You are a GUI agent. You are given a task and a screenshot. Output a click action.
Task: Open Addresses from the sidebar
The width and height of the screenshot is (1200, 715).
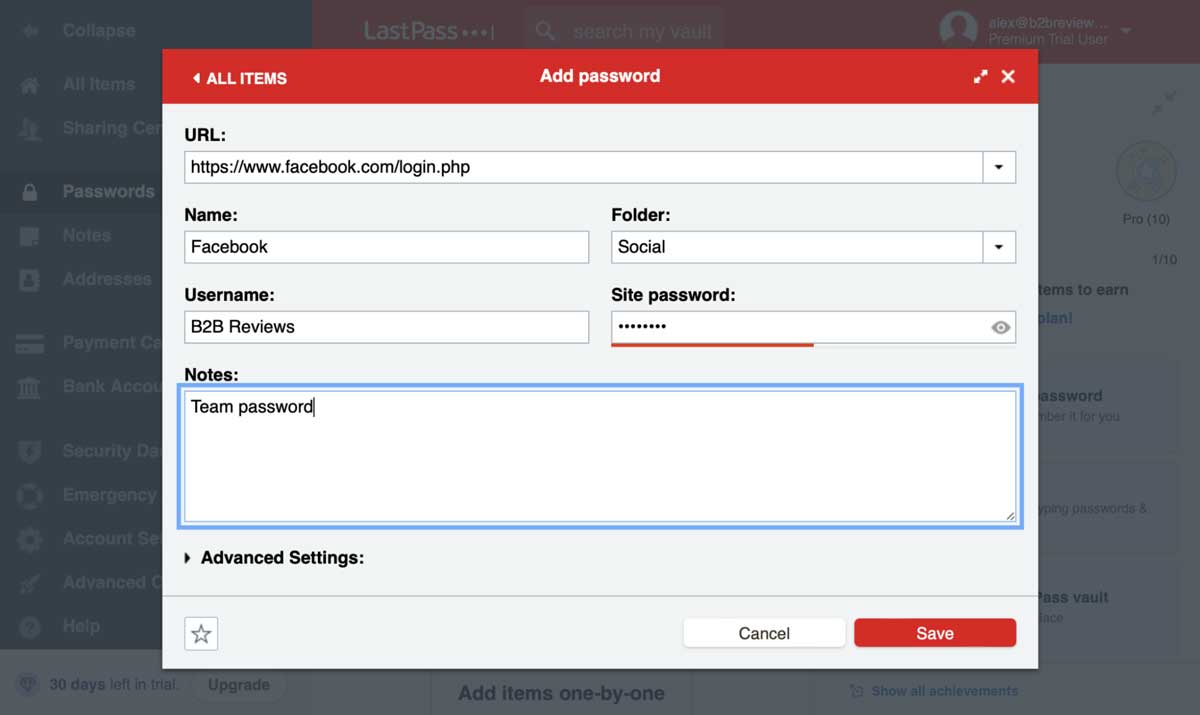click(x=106, y=279)
